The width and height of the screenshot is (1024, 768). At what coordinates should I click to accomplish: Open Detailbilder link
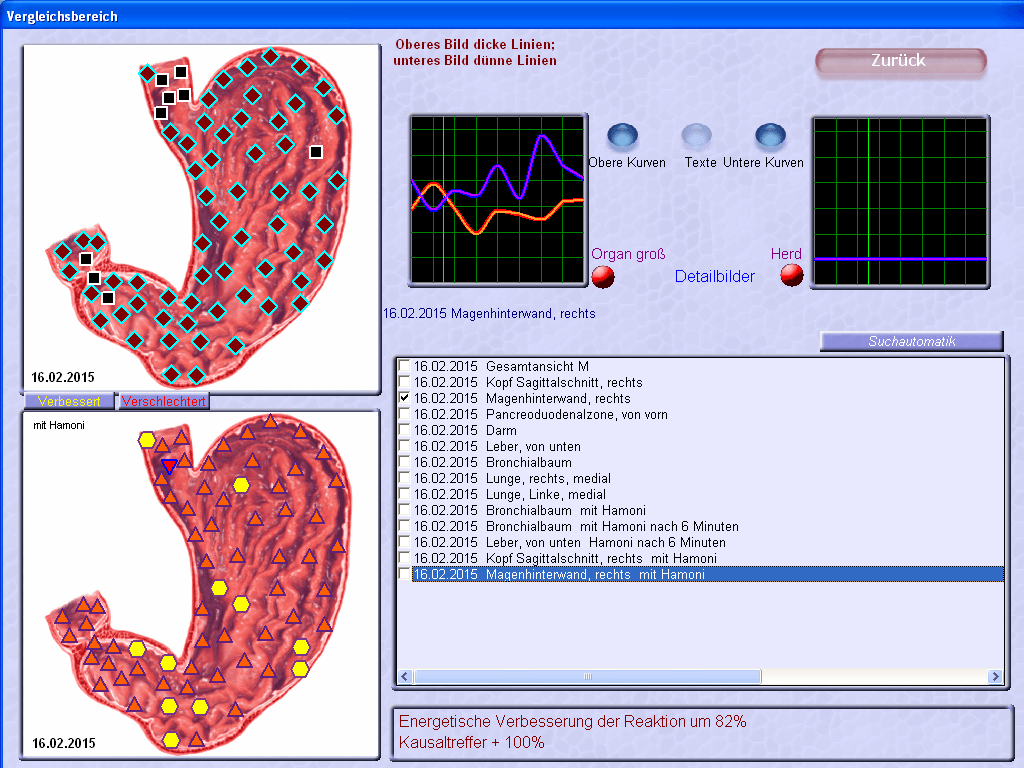(x=714, y=276)
